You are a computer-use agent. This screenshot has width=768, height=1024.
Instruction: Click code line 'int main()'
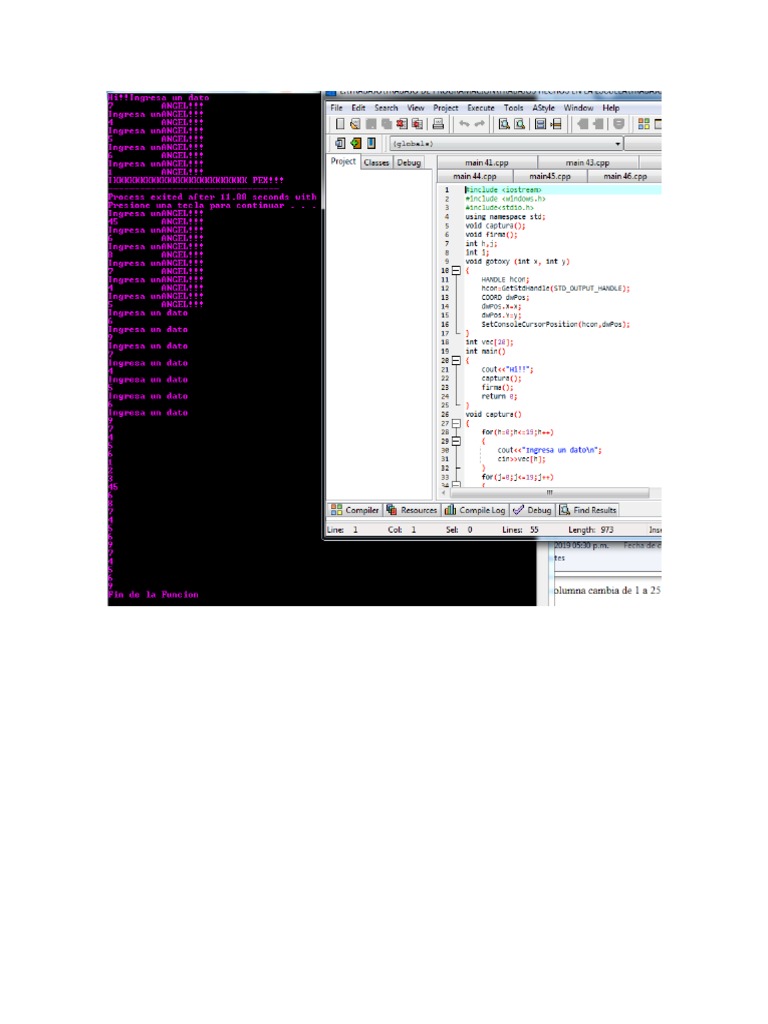pyautogui.click(x=485, y=351)
